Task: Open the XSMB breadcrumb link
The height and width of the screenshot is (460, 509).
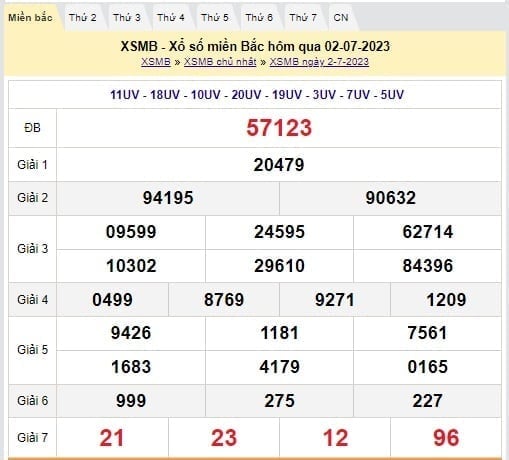Action: [x=156, y=62]
